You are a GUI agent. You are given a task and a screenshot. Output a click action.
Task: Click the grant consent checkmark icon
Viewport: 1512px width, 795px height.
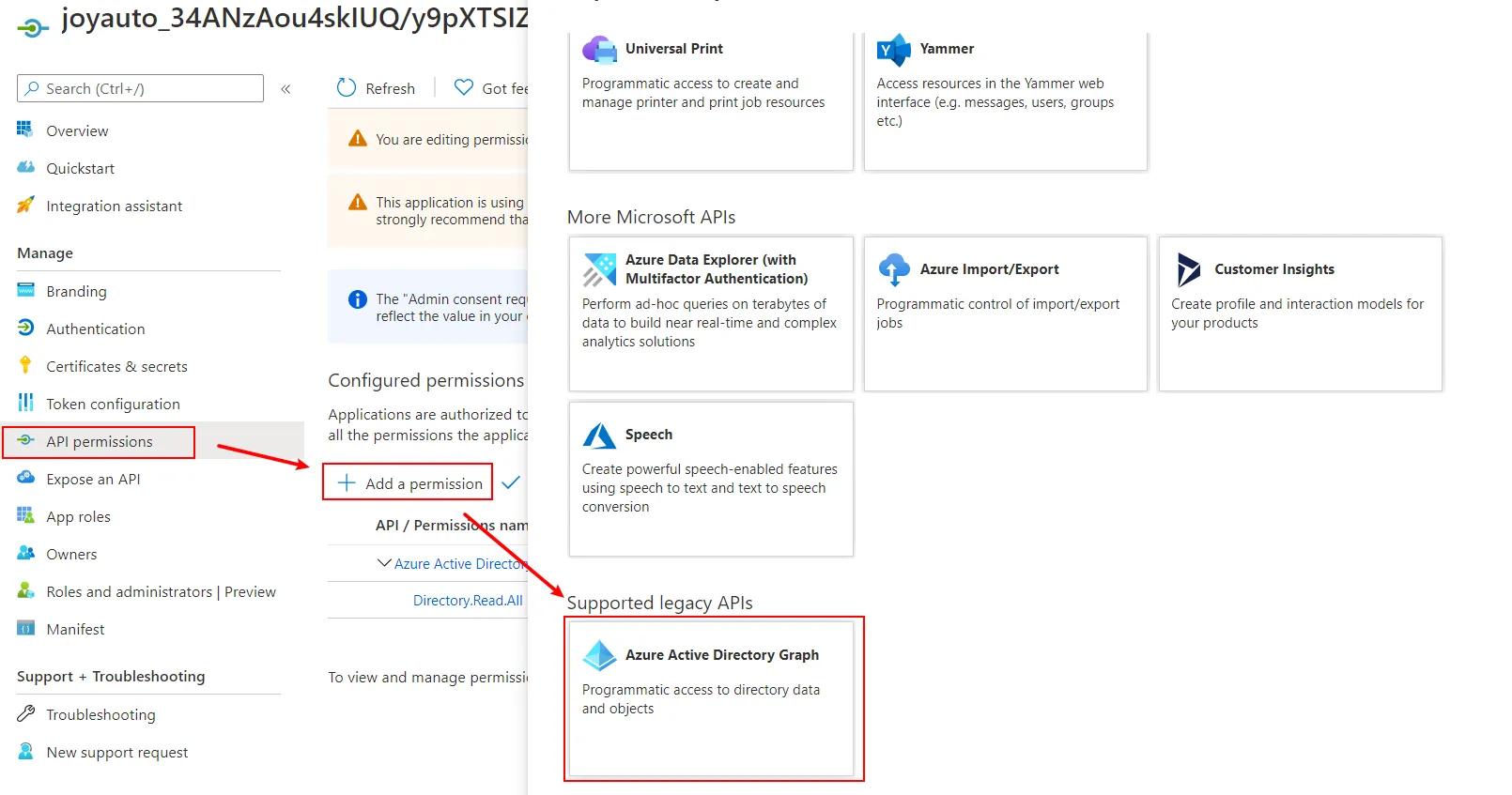tap(511, 482)
